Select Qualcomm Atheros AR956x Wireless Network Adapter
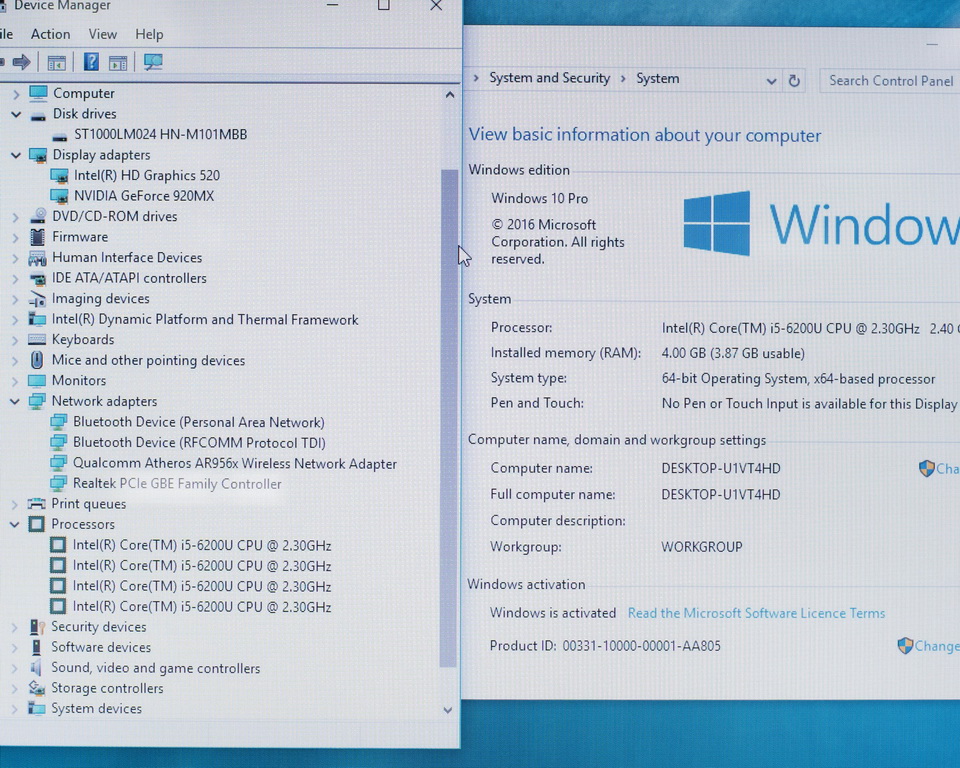The width and height of the screenshot is (960, 768). [235, 464]
